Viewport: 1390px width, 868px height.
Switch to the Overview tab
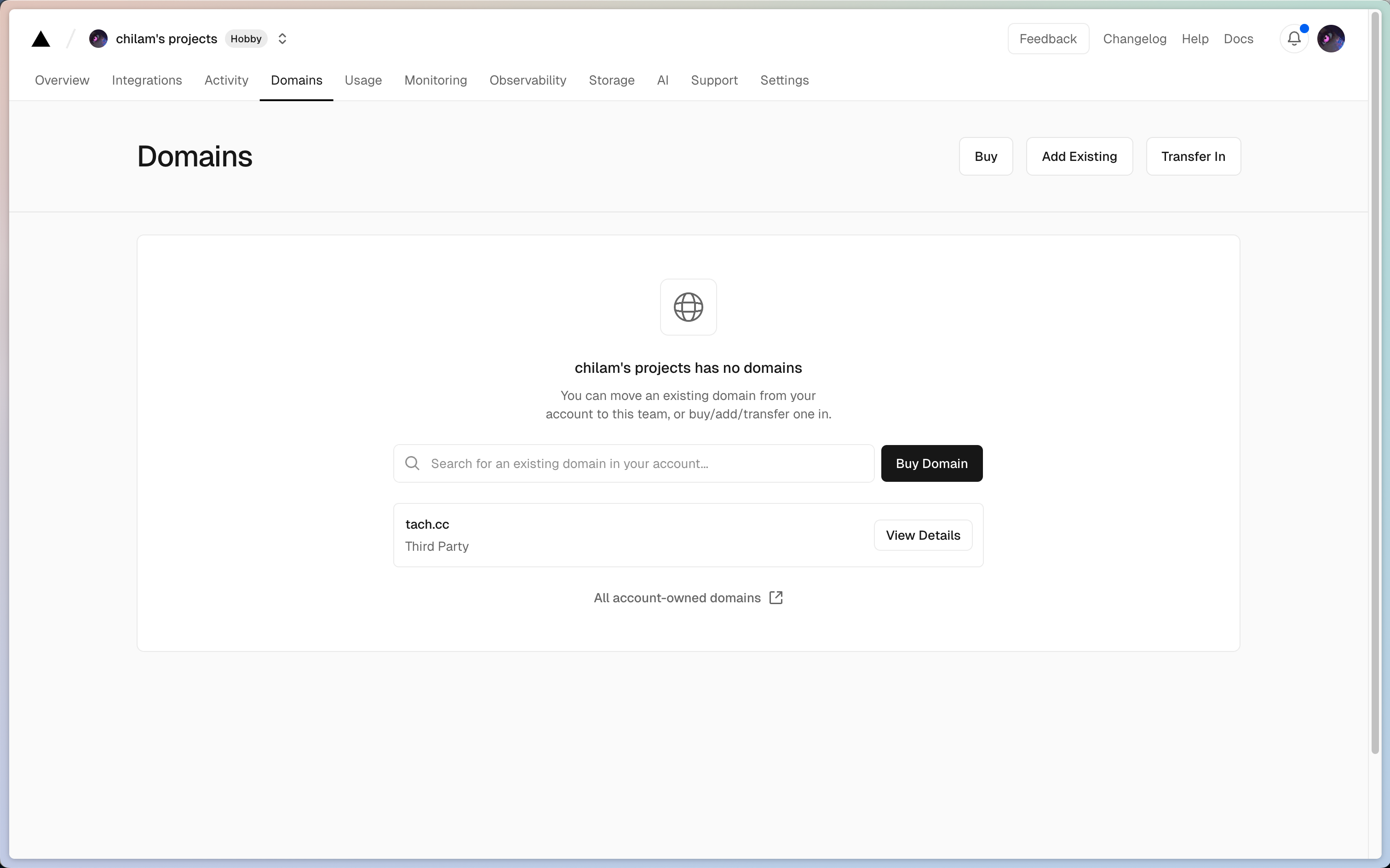(x=62, y=80)
